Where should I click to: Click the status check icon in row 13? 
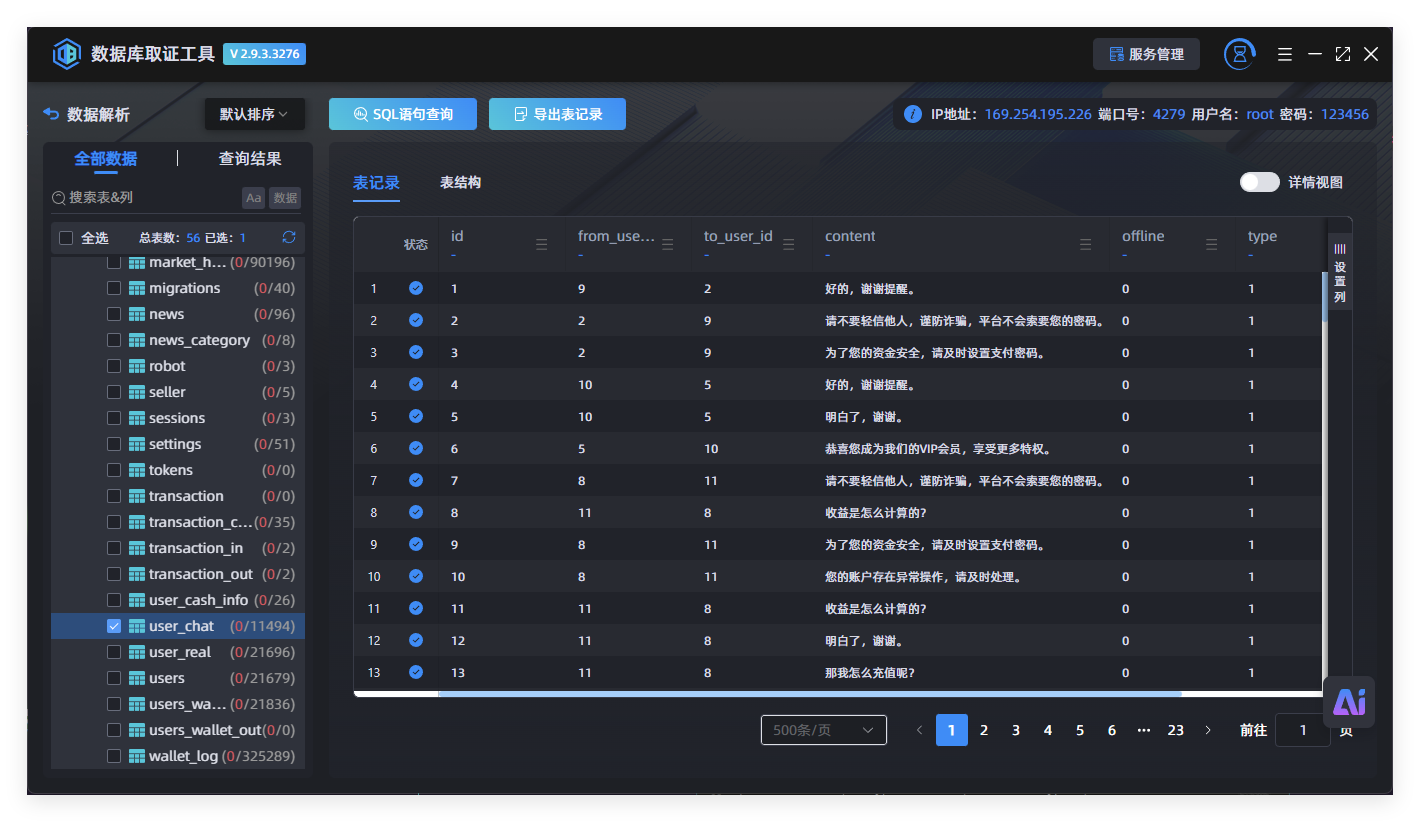click(x=416, y=672)
